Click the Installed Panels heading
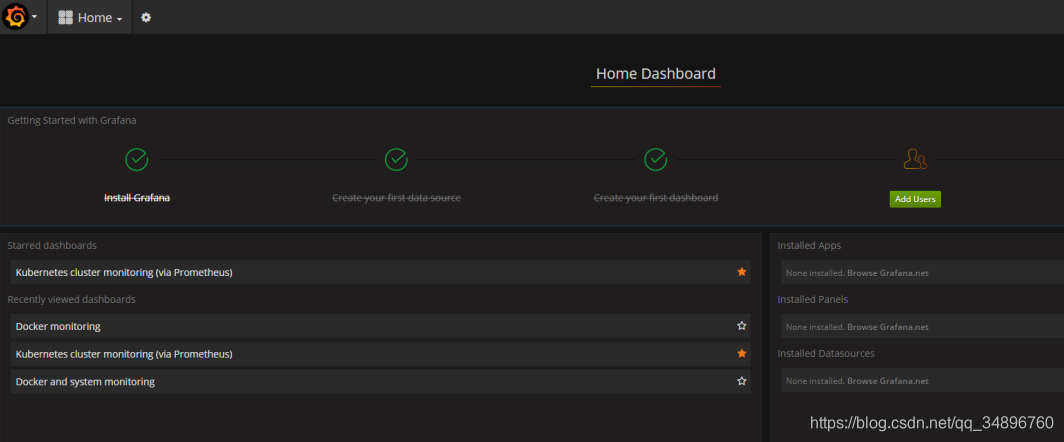 coord(812,299)
